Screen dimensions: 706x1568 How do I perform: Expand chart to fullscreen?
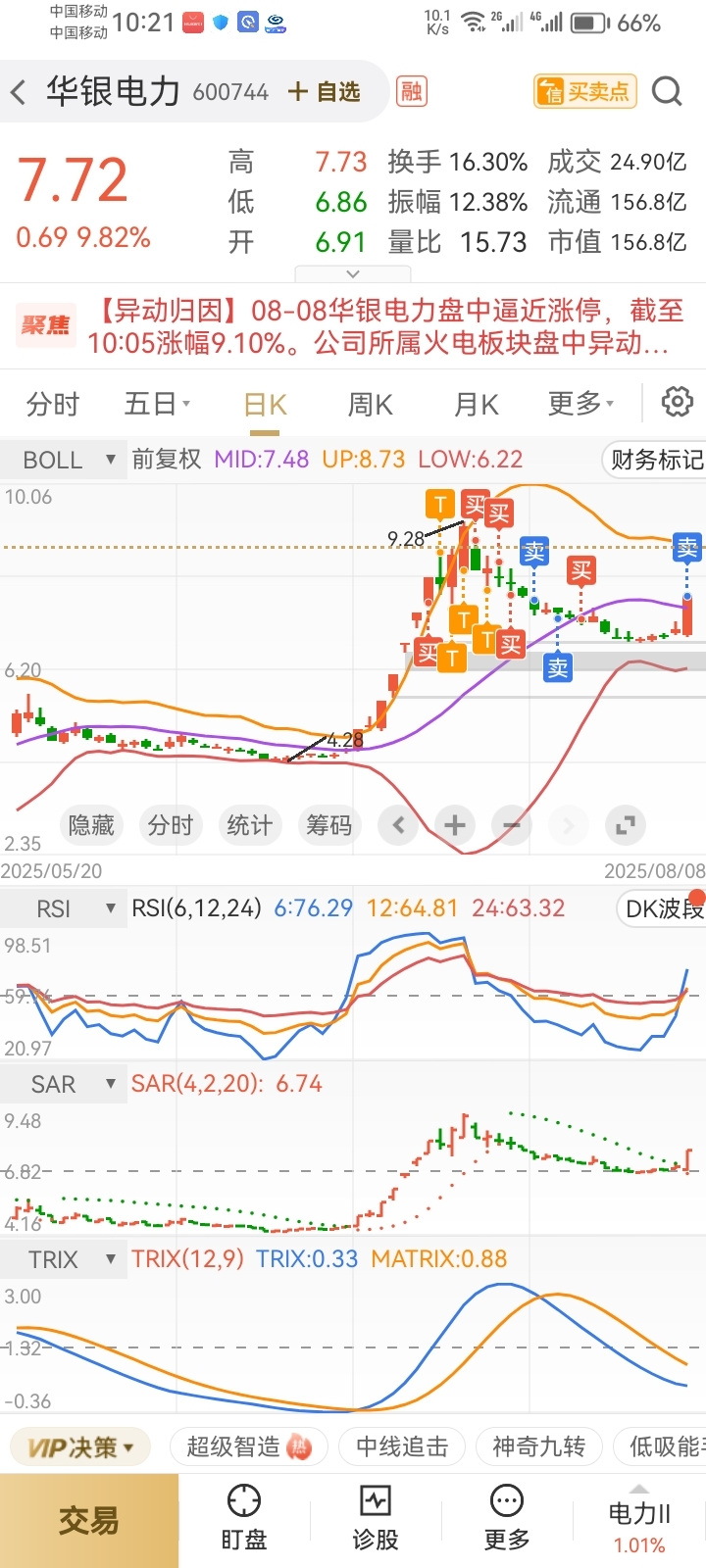pyautogui.click(x=625, y=825)
